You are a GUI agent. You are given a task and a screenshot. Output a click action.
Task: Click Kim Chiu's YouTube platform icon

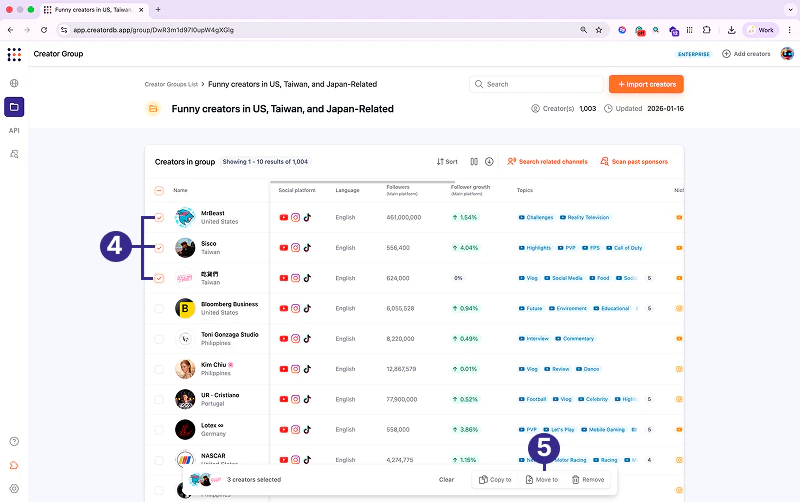(284, 369)
